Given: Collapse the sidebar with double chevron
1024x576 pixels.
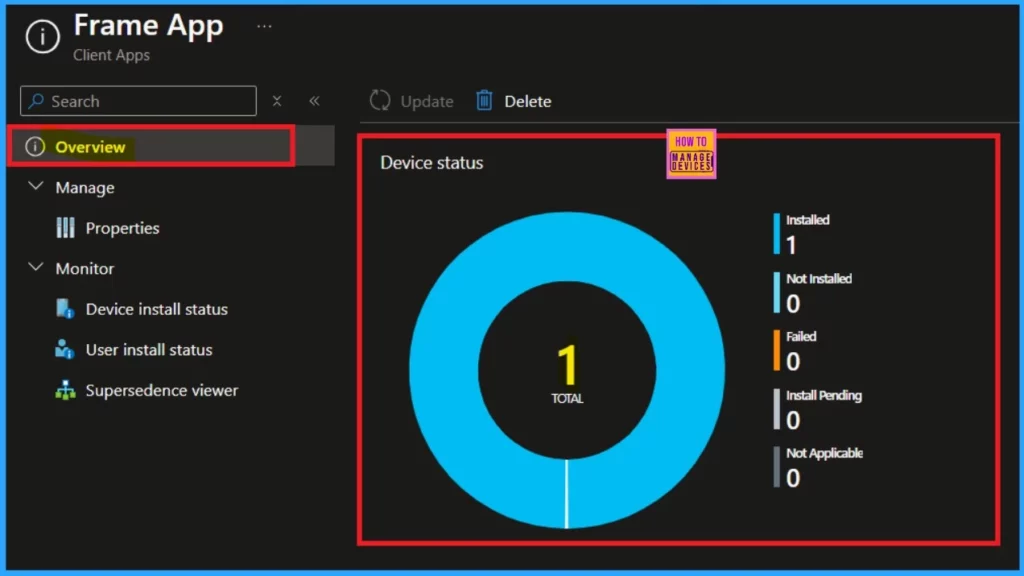Looking at the screenshot, I should [x=314, y=101].
